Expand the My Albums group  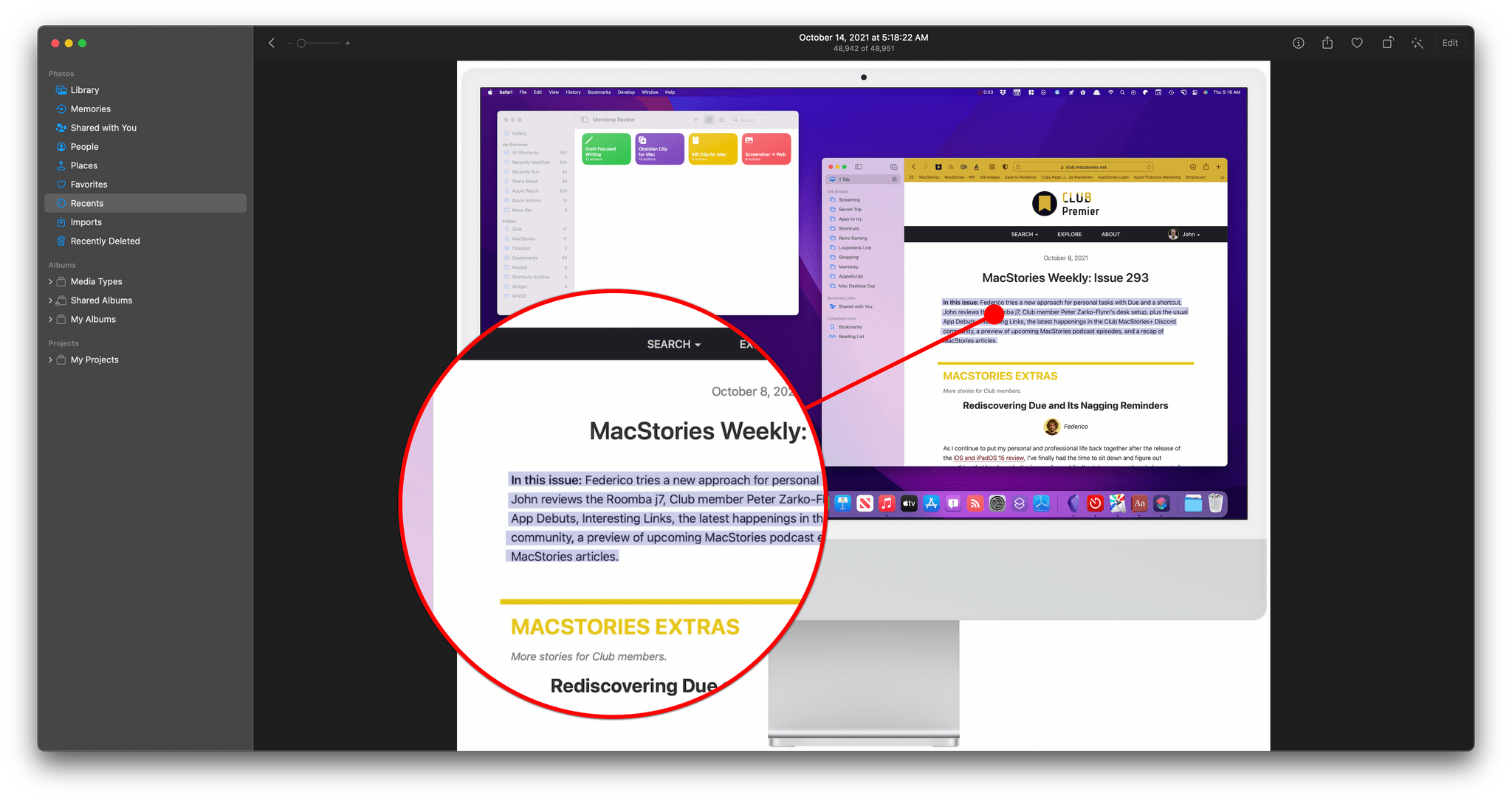coord(55,319)
